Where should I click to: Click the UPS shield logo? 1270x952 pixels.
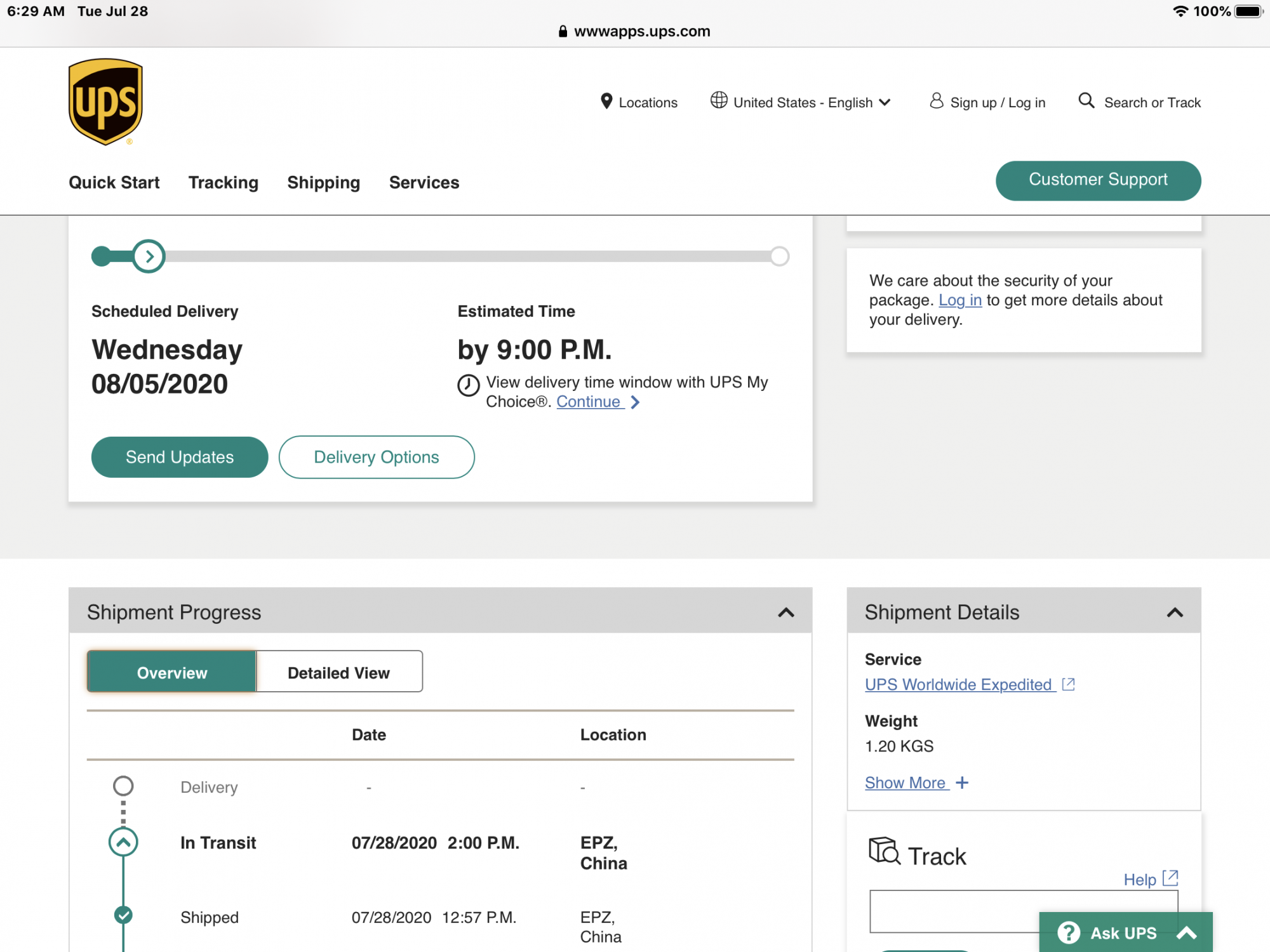105,102
